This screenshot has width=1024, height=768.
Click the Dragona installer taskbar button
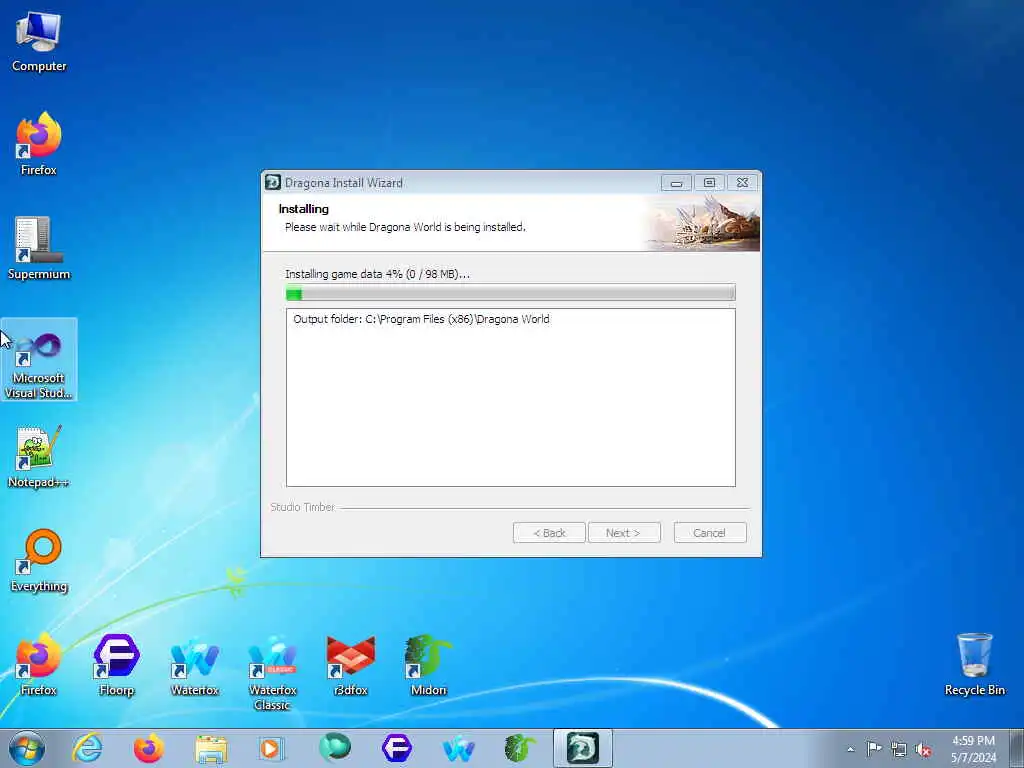pyautogui.click(x=583, y=748)
